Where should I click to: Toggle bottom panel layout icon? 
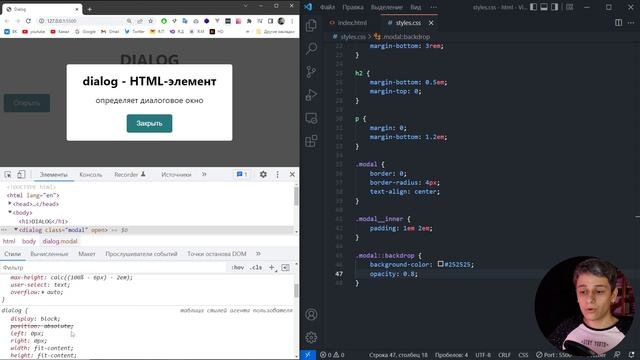tap(544, 7)
